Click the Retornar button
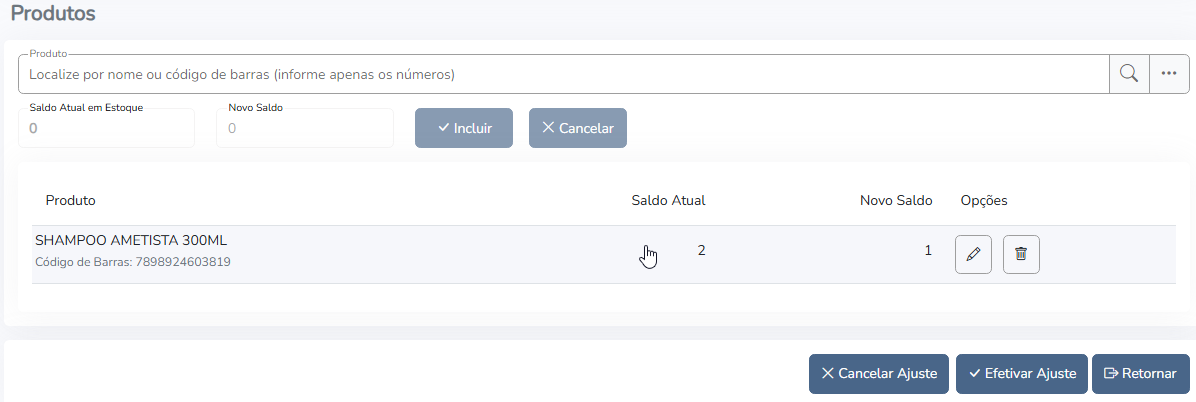 1140,374
